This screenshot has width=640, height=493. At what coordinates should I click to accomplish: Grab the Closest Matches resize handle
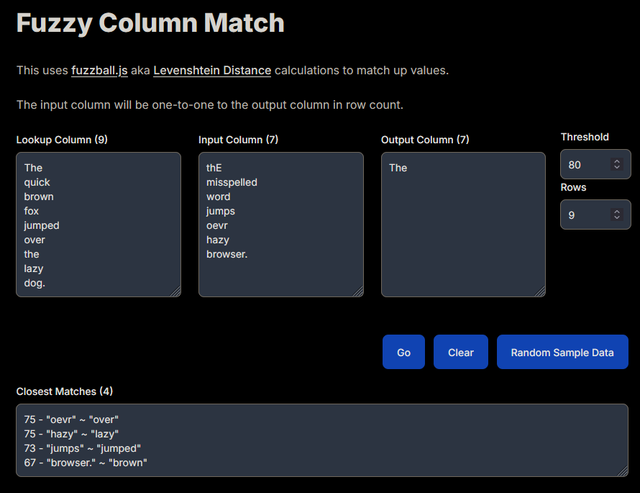623,472
